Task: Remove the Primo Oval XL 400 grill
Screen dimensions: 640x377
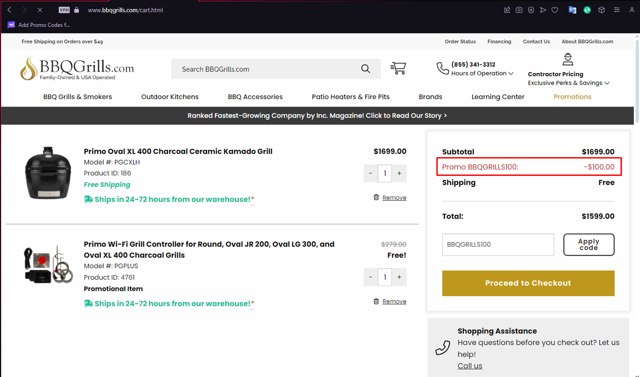Action: tap(394, 197)
